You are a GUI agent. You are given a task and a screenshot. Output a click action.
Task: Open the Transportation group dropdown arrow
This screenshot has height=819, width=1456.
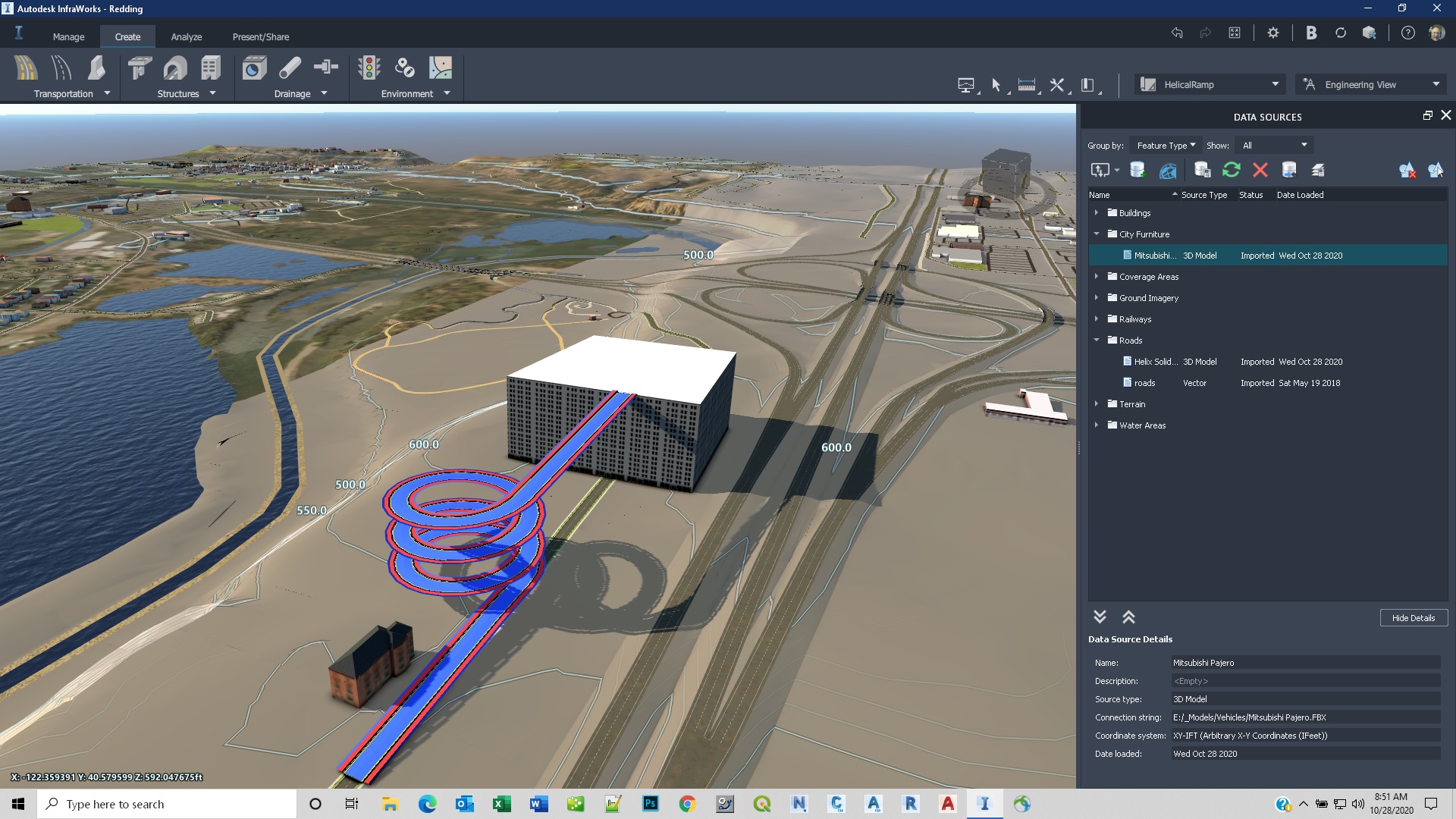107,93
